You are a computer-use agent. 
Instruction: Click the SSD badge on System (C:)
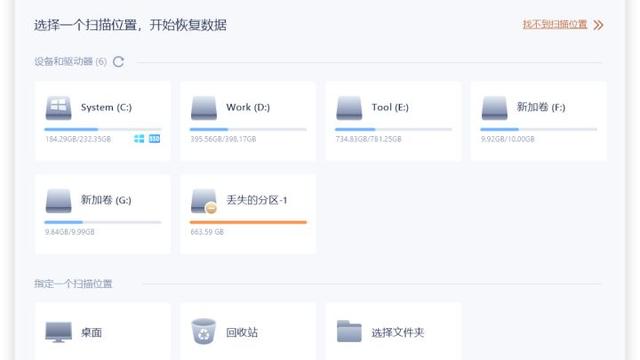point(154,139)
